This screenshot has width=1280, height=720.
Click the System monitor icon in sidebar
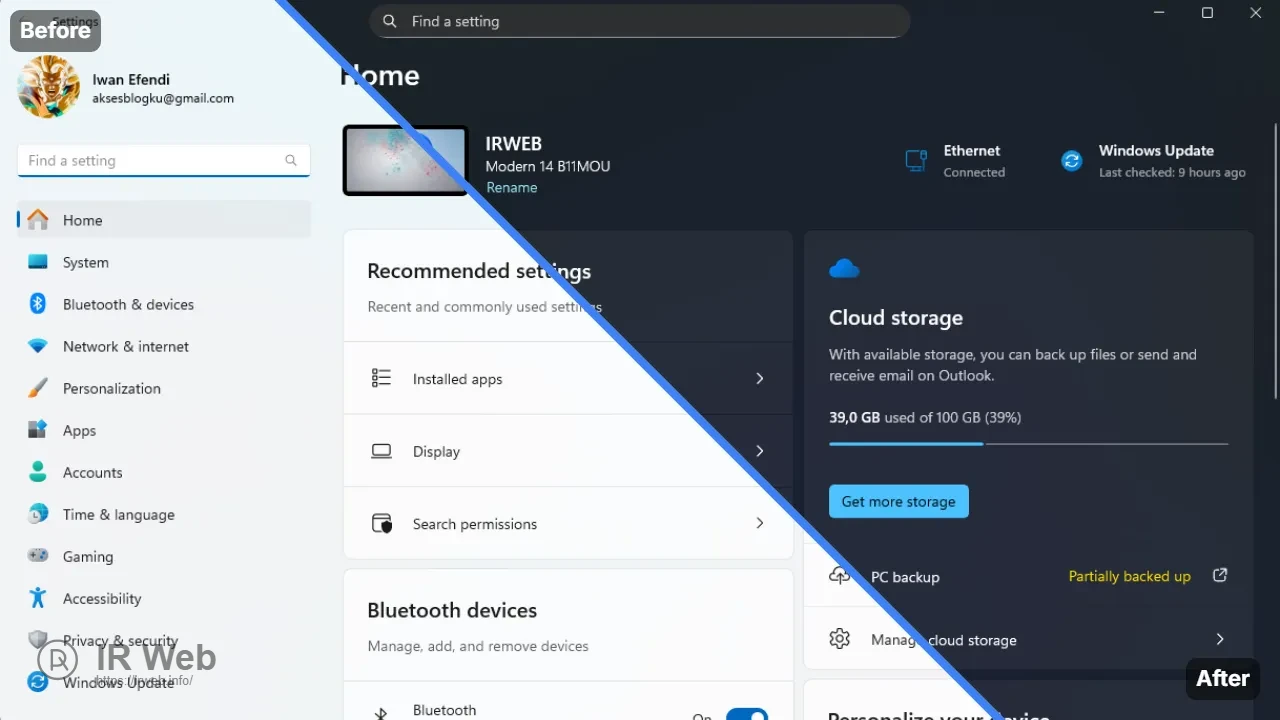point(38,262)
